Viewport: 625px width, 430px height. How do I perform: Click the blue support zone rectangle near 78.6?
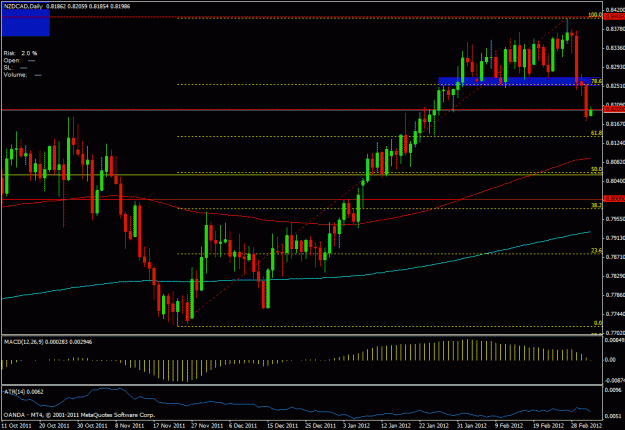[519, 81]
